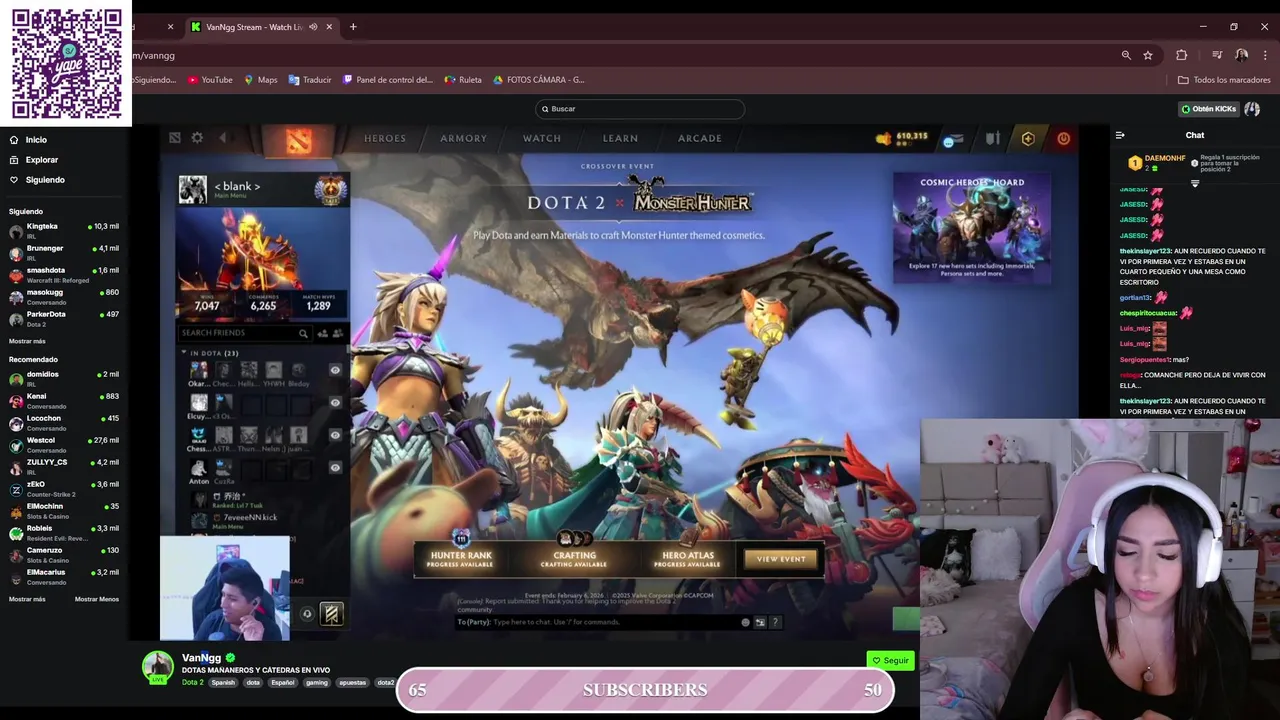The height and width of the screenshot is (720, 1280).
Task: Click the Dota minimize-window icon beside the gear
Action: tap(175, 138)
